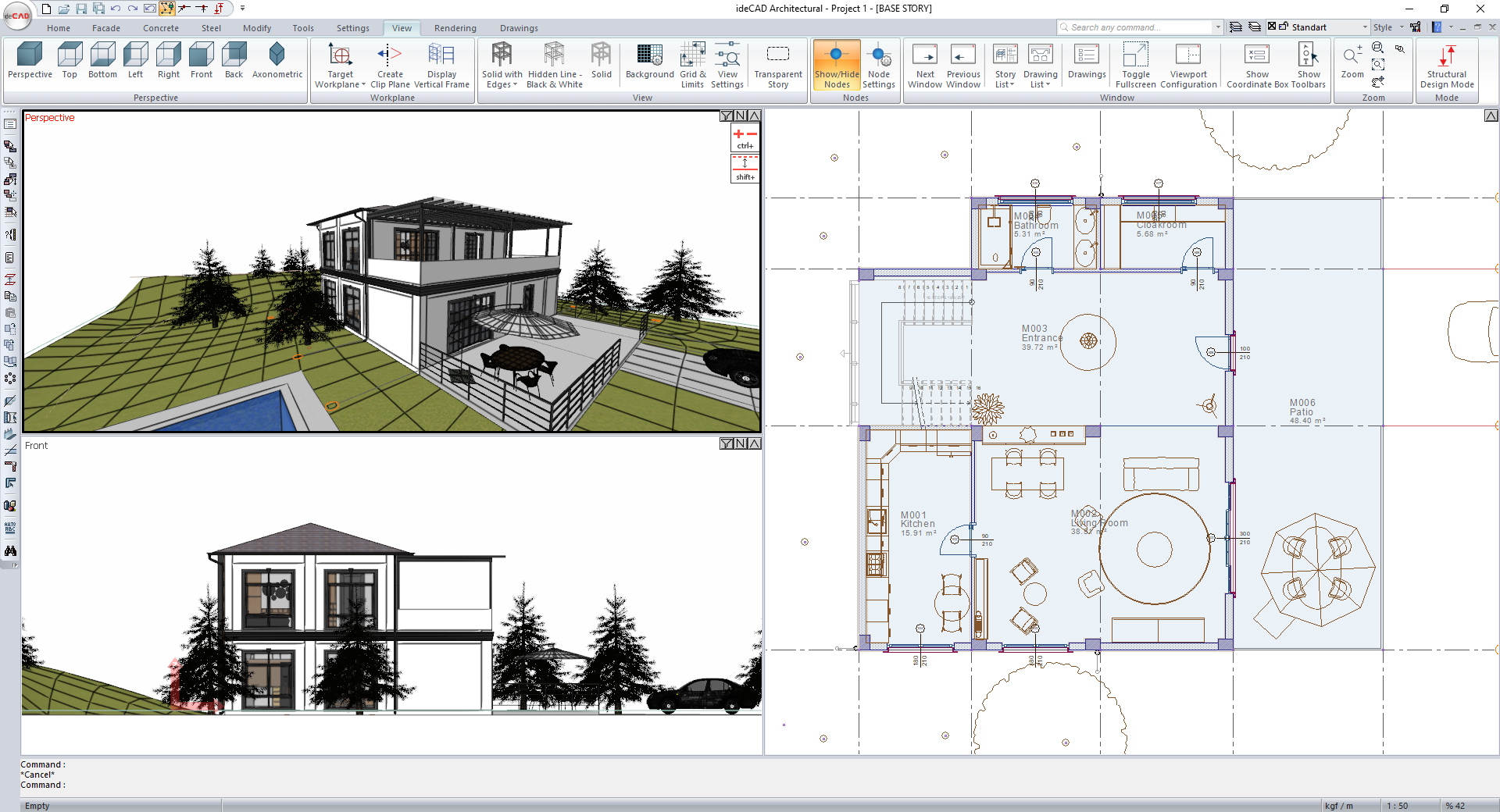The height and width of the screenshot is (812, 1500).
Task: Switch to Perspective view
Action: (30, 61)
